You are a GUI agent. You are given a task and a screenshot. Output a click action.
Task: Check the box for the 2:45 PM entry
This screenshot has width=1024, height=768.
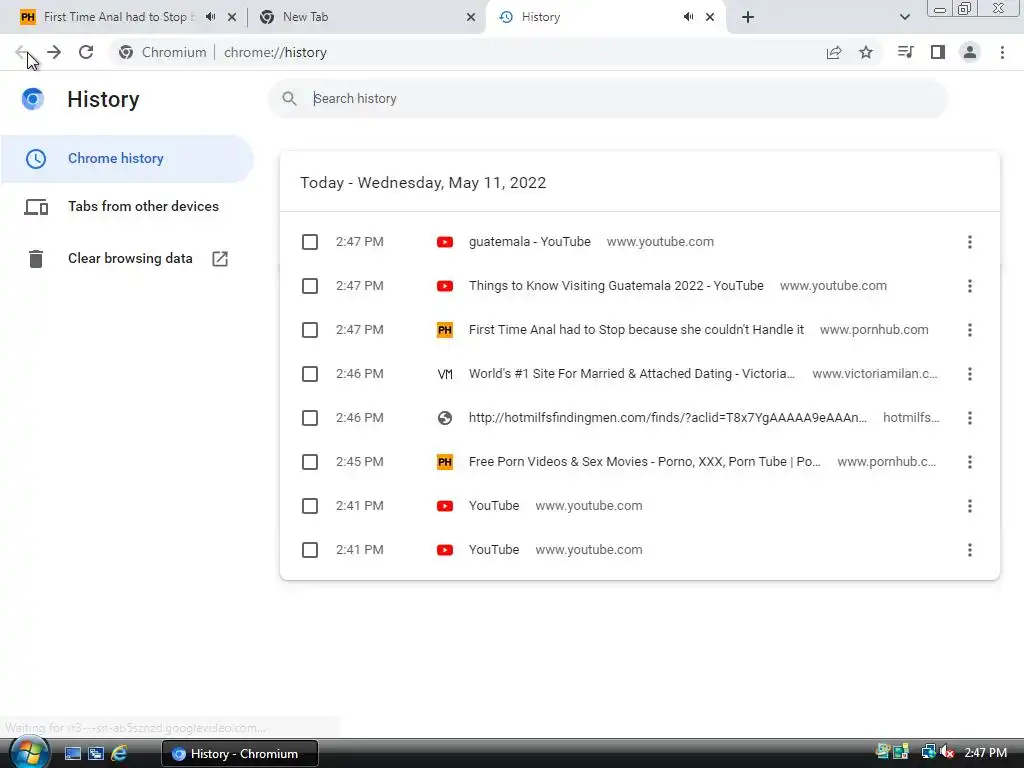pos(310,462)
